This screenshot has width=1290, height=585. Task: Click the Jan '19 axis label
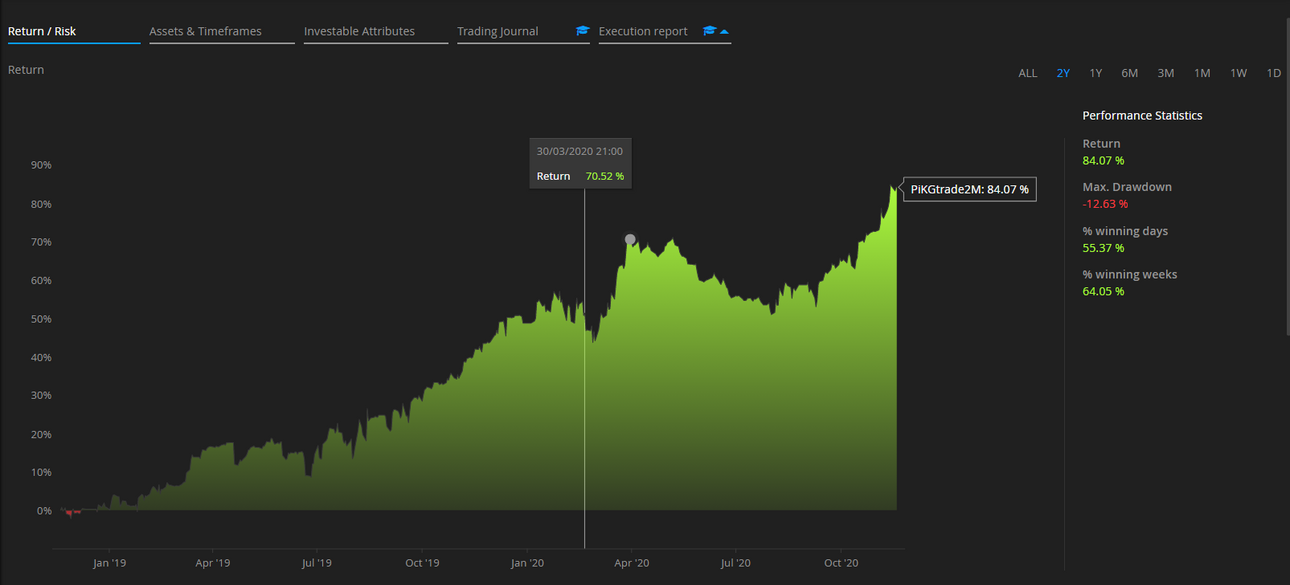tap(109, 563)
